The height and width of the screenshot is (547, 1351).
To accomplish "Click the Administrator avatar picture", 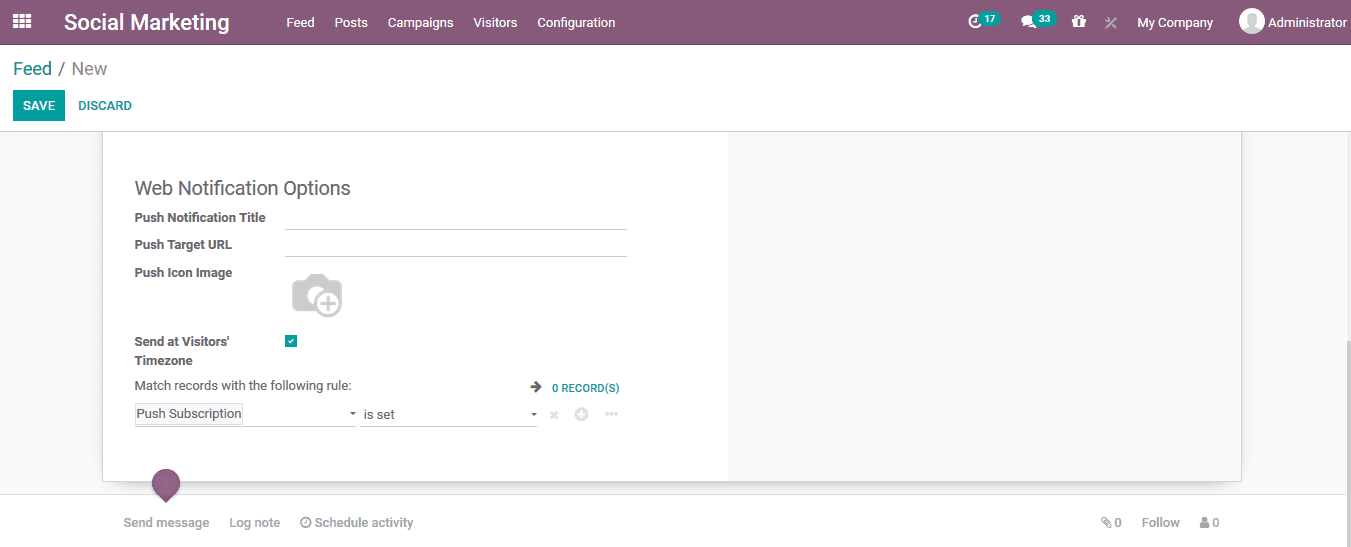I will [1251, 21].
